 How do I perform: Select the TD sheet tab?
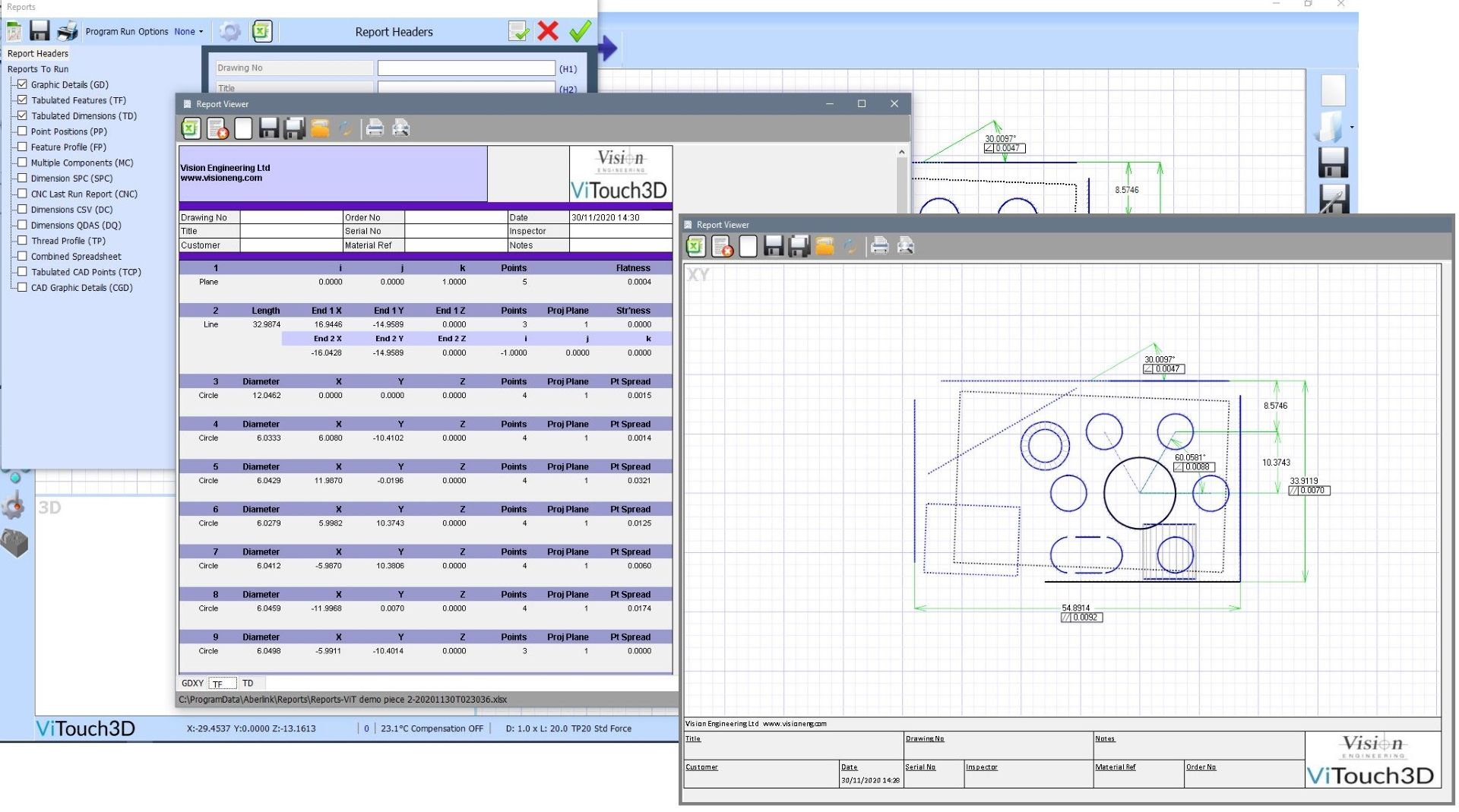coord(248,683)
